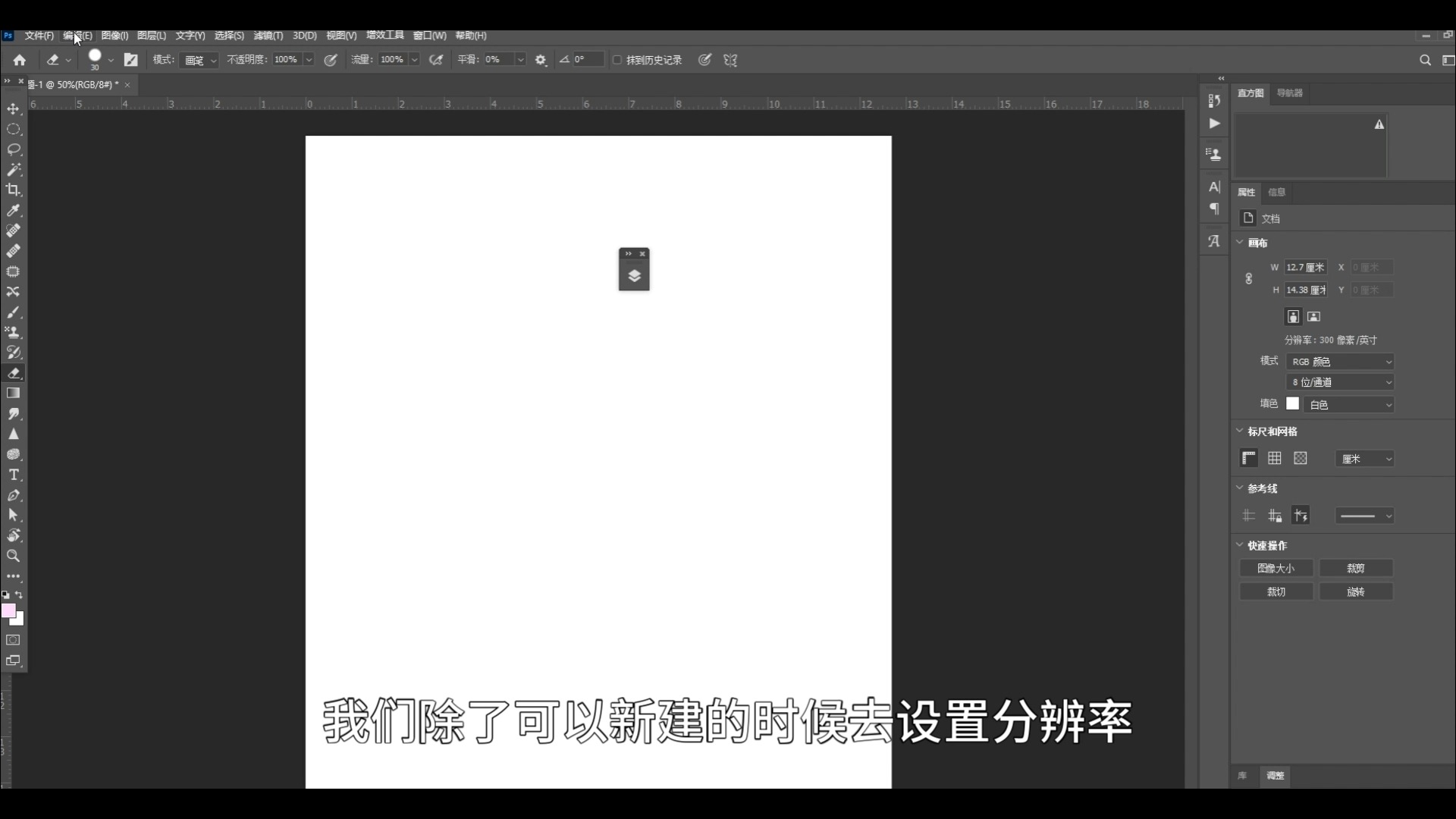This screenshot has width=1456, height=819.
Task: Select the Path Selection tool
Action: [x=14, y=515]
